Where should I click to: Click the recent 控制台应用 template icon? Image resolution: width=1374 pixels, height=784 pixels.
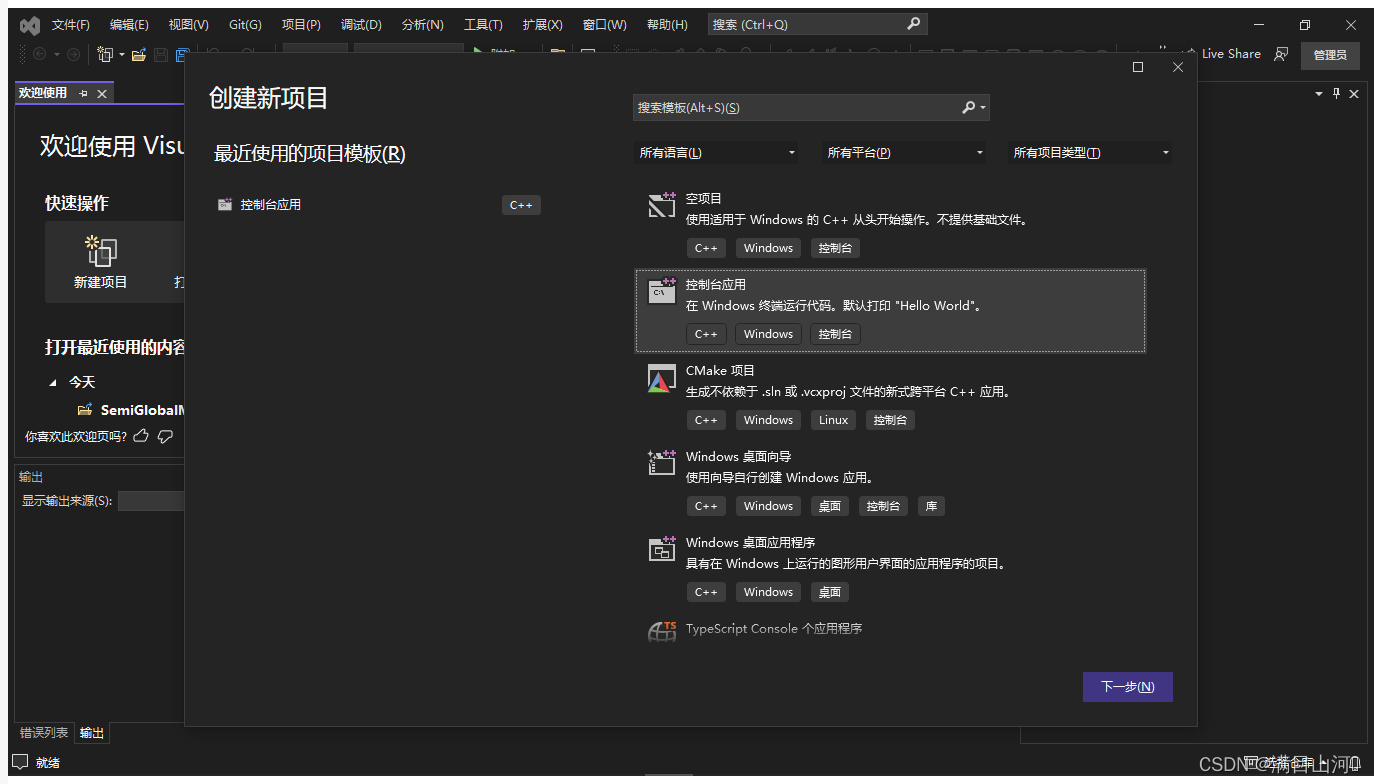point(225,204)
